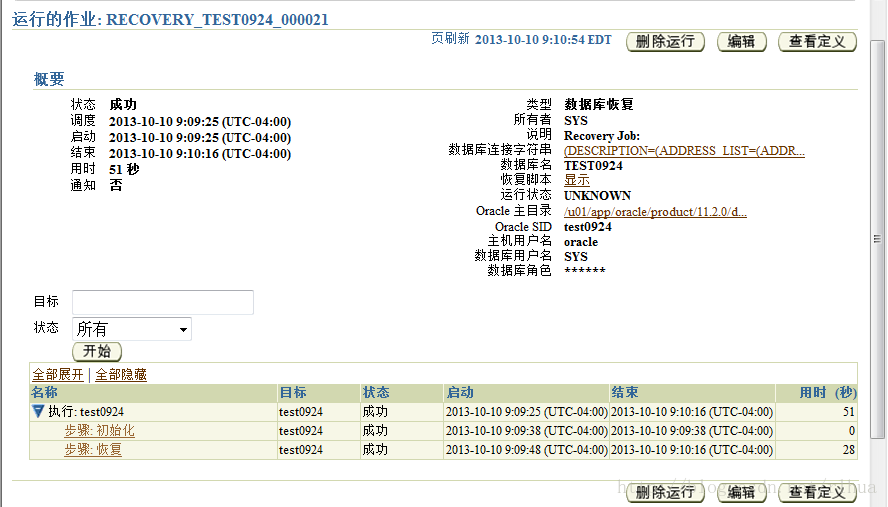Viewport: 888px width, 507px height.
Task: Click the Oracle SID value test0924
Action: 588,227
